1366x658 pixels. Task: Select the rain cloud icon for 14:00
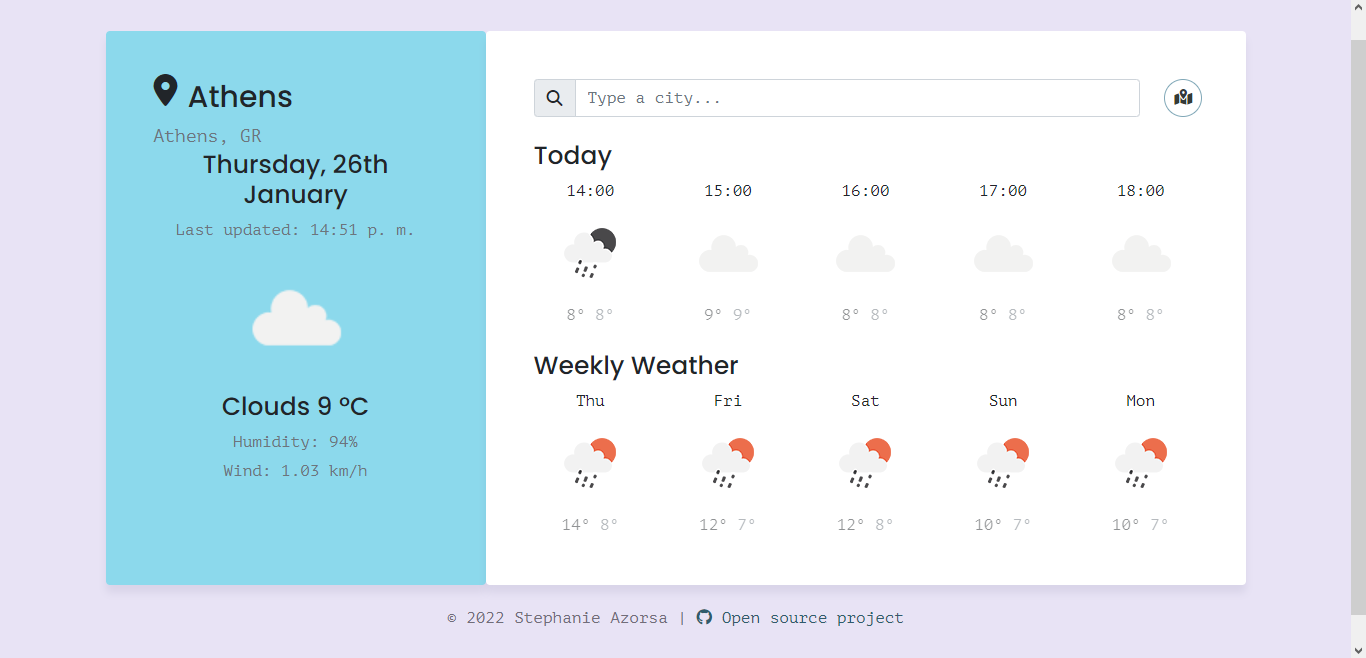coord(590,253)
